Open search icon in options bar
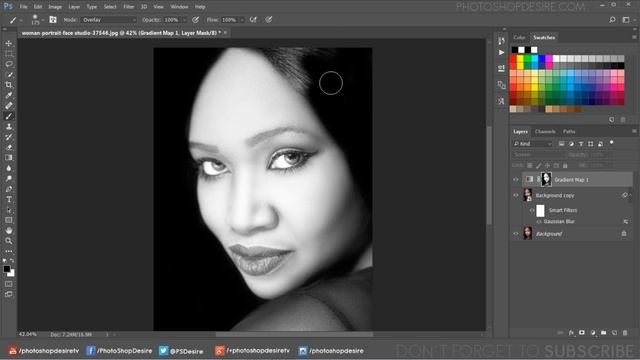This screenshot has width=640, height=360. [x=612, y=20]
